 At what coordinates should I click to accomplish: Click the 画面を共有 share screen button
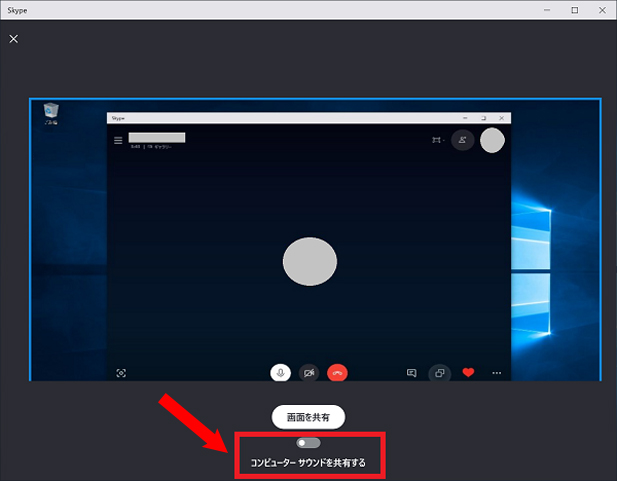click(308, 417)
